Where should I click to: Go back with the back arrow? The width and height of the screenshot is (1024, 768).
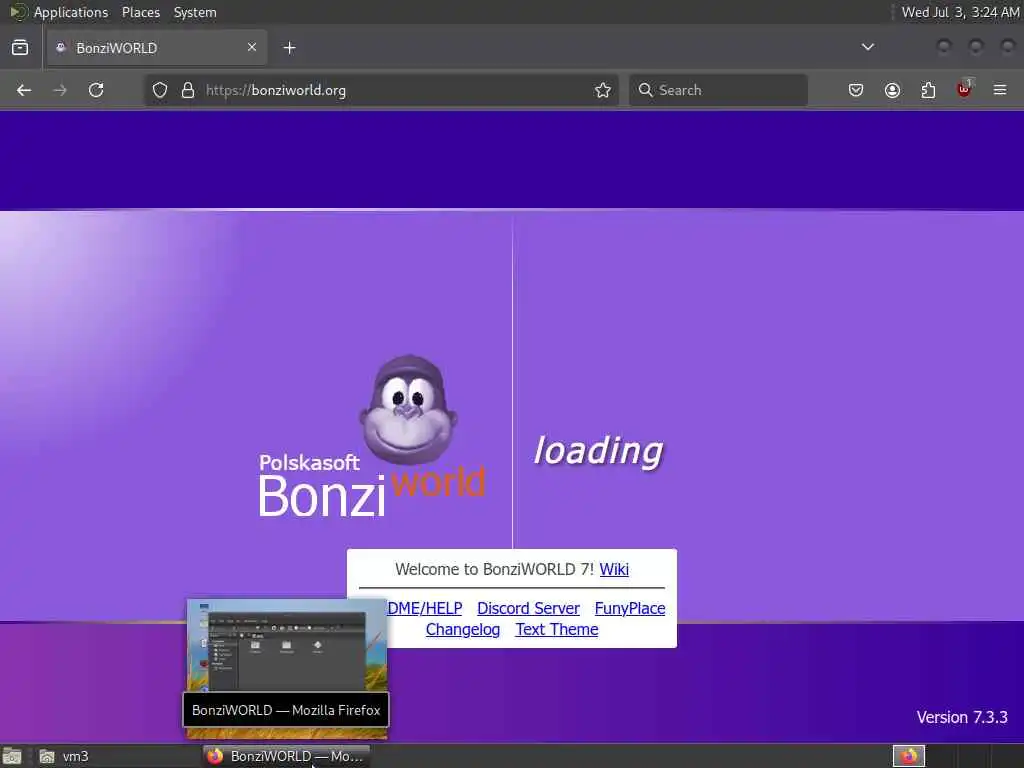coord(24,90)
